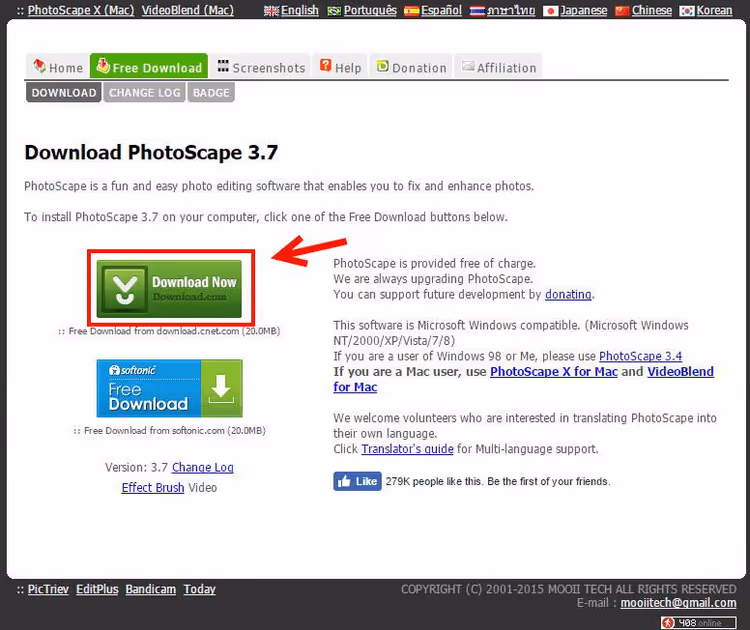The width and height of the screenshot is (750, 630).
Task: Open PhotoScape X (Mac) link in header
Action: (x=81, y=10)
